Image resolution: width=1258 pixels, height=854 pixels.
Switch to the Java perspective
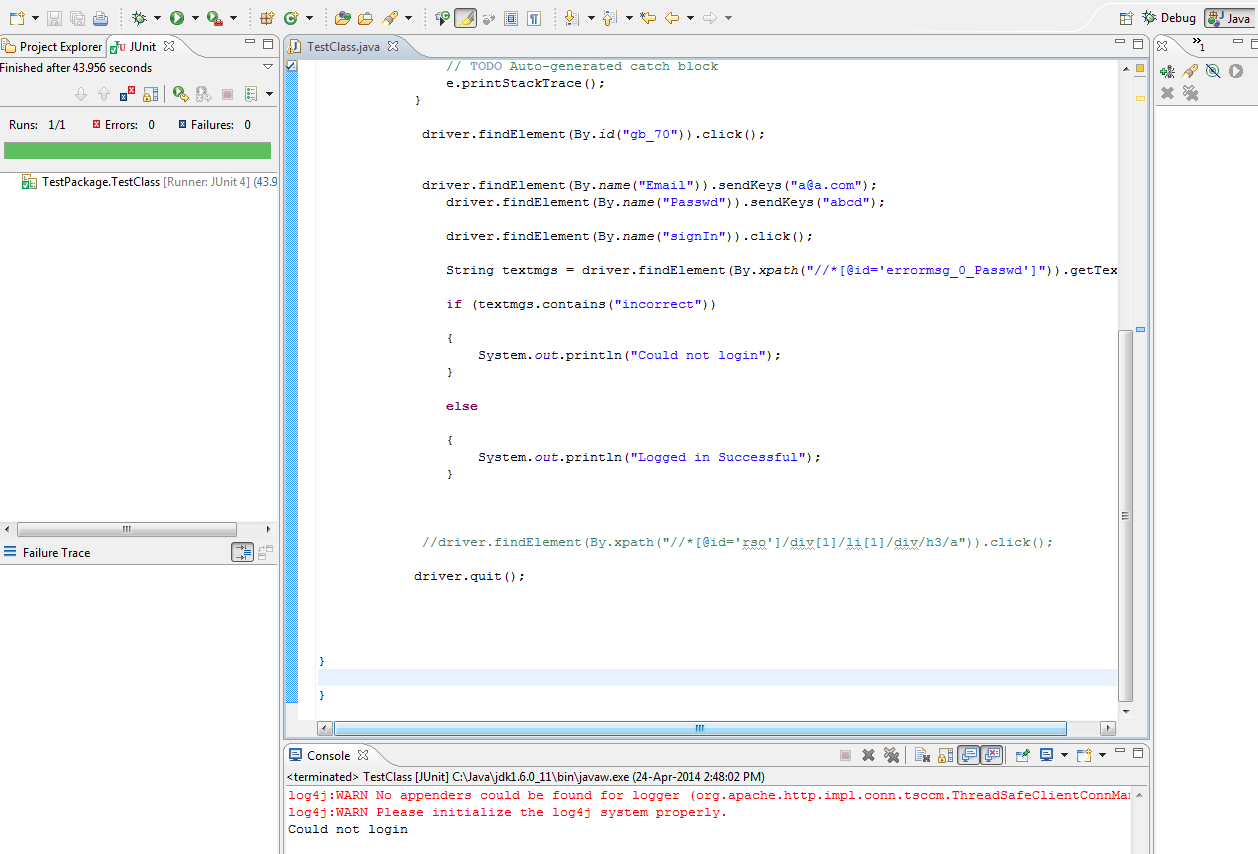point(1229,18)
